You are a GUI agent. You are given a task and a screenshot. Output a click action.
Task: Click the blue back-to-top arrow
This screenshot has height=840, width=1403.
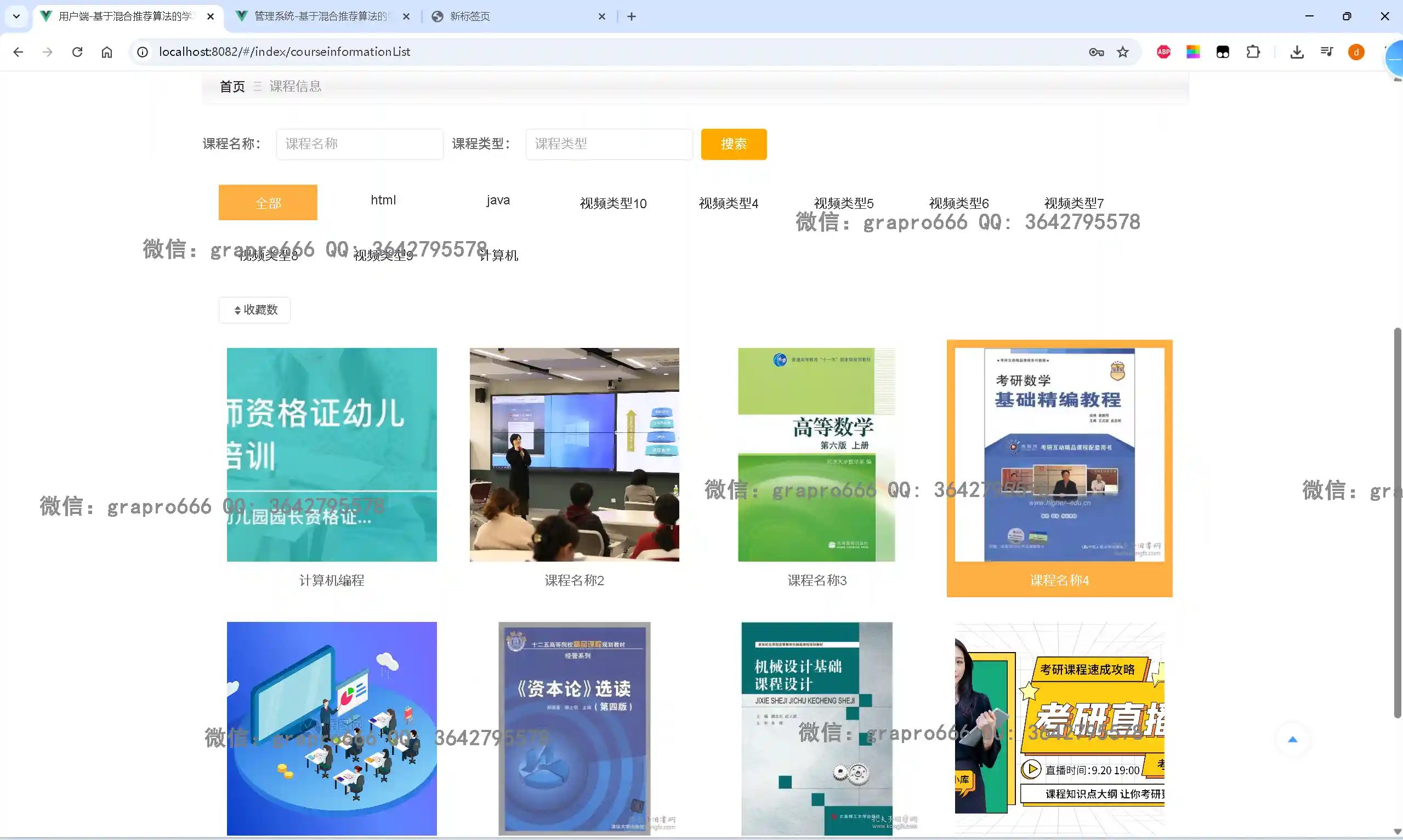point(1292,739)
